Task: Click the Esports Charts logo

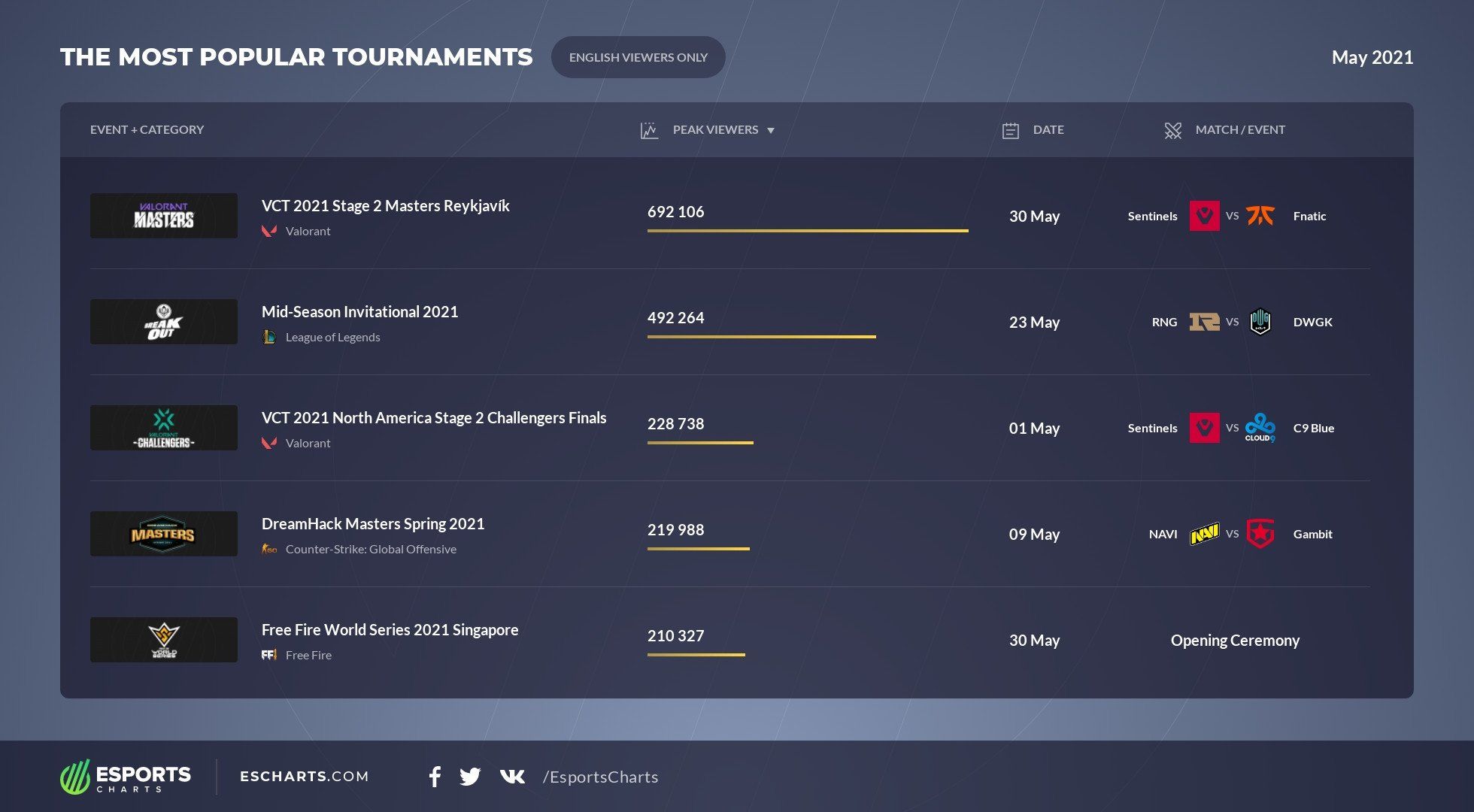Action: coord(126,777)
